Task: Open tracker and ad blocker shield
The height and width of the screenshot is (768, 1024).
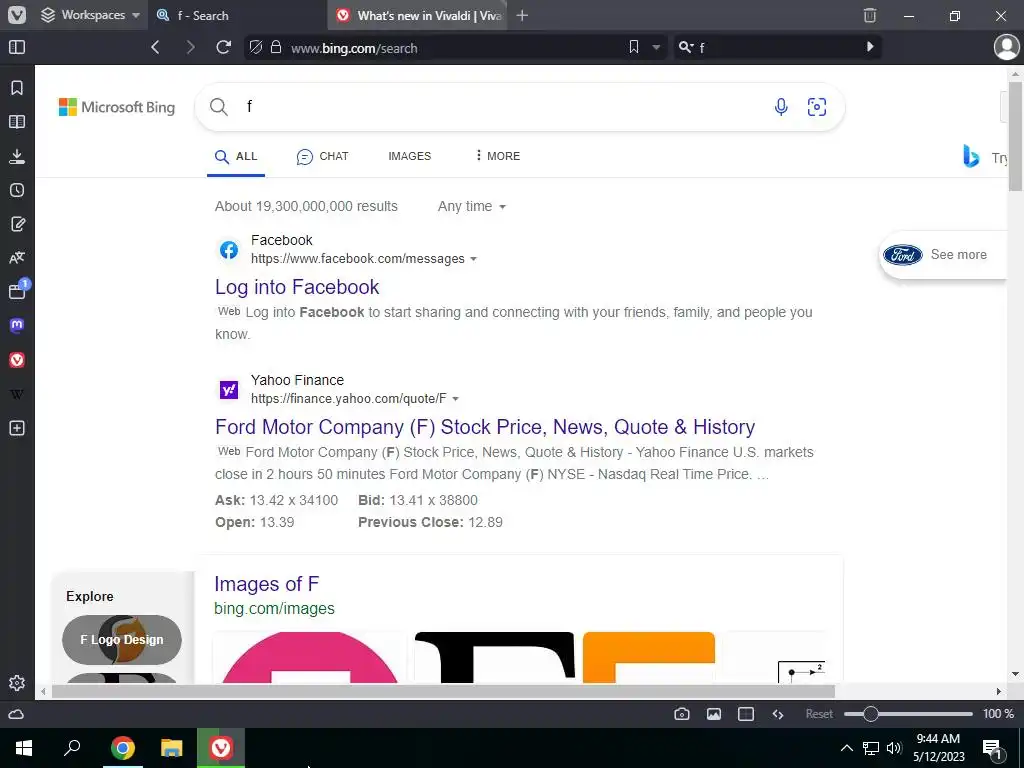Action: pos(256,47)
